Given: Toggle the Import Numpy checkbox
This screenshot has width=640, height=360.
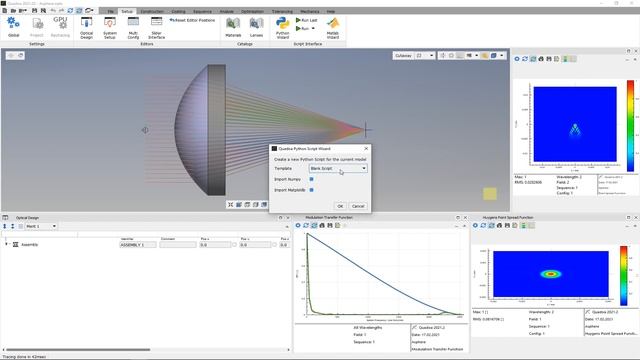Looking at the screenshot, I should pyautogui.click(x=311, y=179).
